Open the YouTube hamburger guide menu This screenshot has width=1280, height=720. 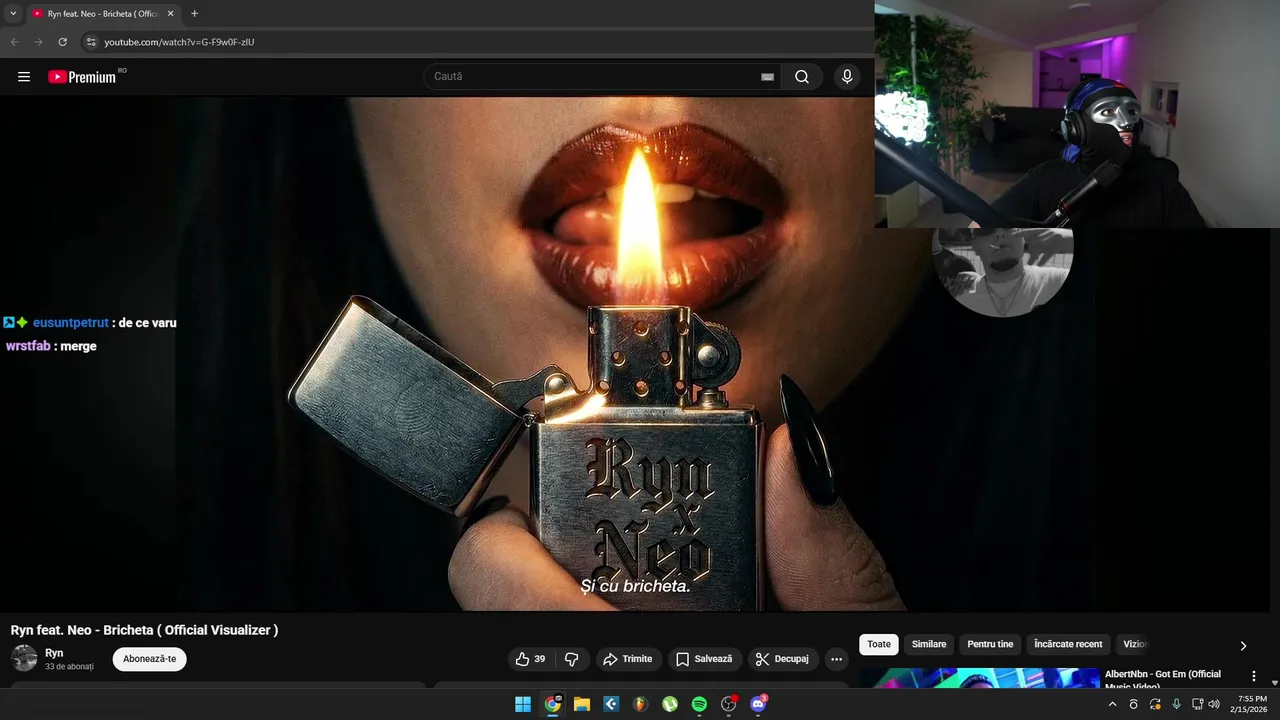pyautogui.click(x=24, y=77)
